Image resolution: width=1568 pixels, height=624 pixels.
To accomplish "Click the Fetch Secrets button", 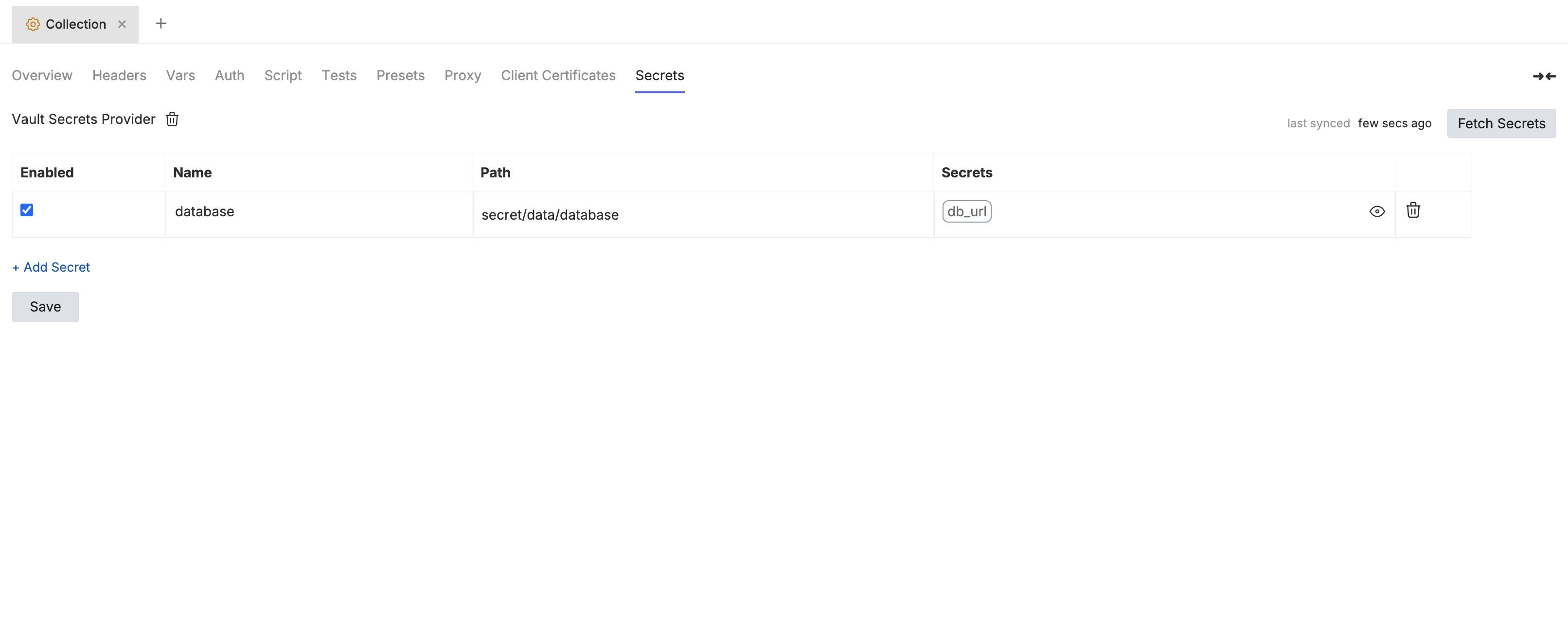I will (x=1502, y=123).
